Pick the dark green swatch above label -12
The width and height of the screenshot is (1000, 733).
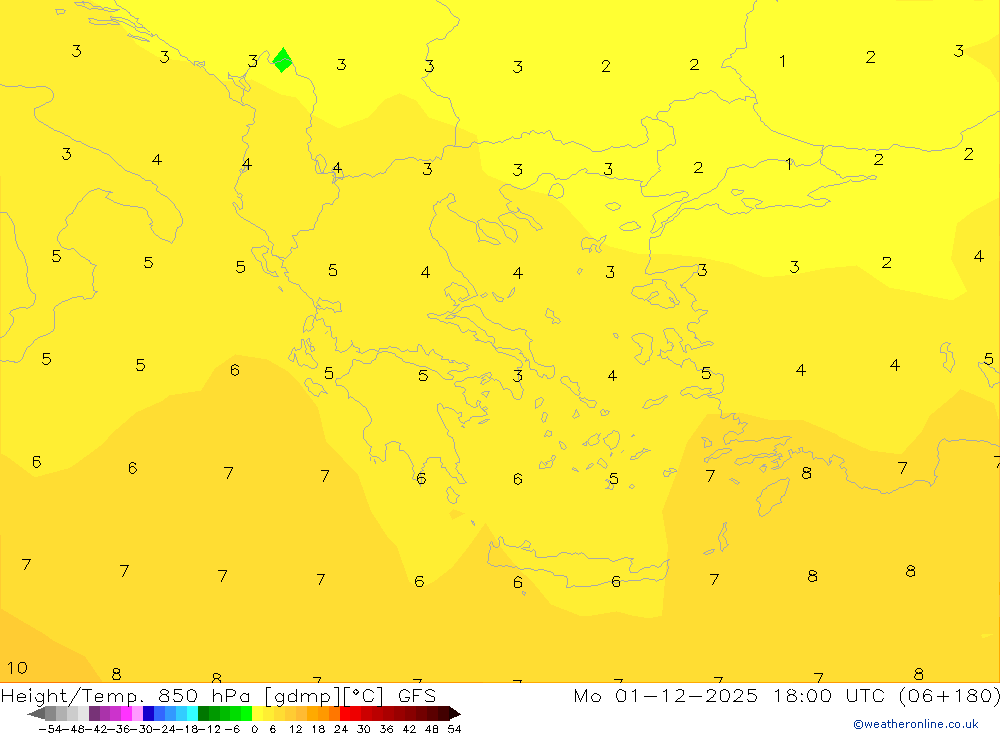pos(203,713)
